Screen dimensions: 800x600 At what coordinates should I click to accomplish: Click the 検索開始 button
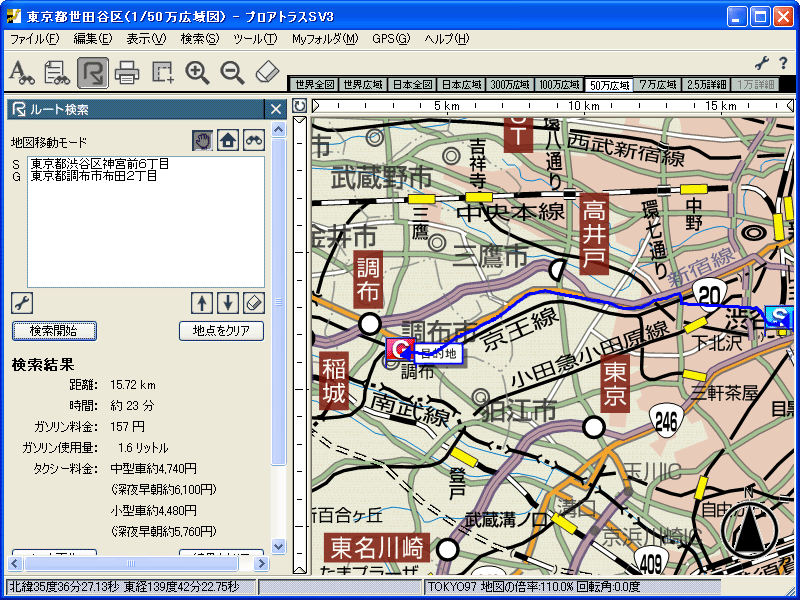54,331
